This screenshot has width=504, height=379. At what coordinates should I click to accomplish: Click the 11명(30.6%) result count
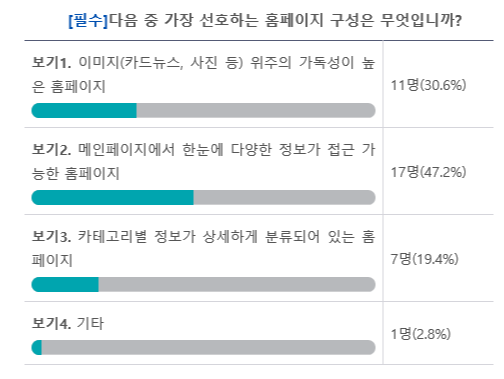click(x=428, y=85)
